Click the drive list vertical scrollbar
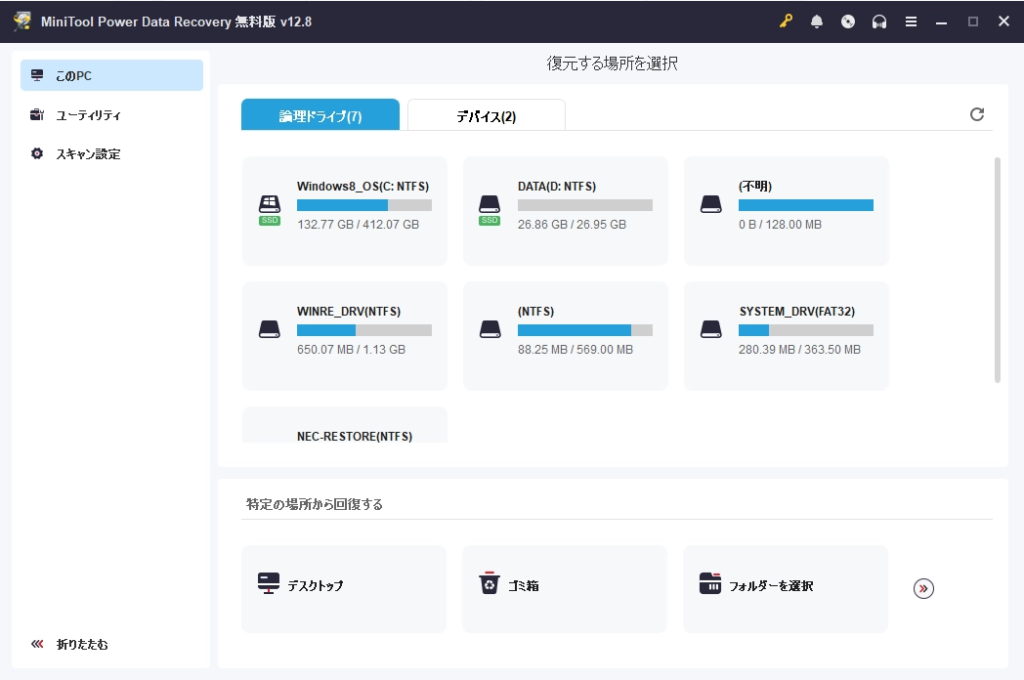Screen dimensions: 1024x680 997,270
